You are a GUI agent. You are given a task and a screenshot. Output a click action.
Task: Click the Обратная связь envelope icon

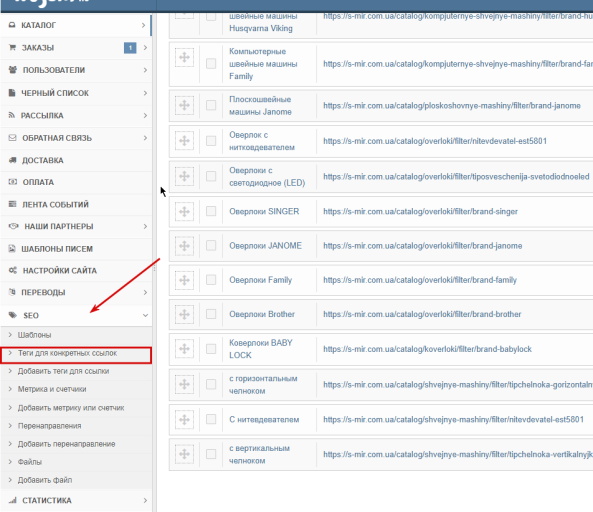point(12,138)
